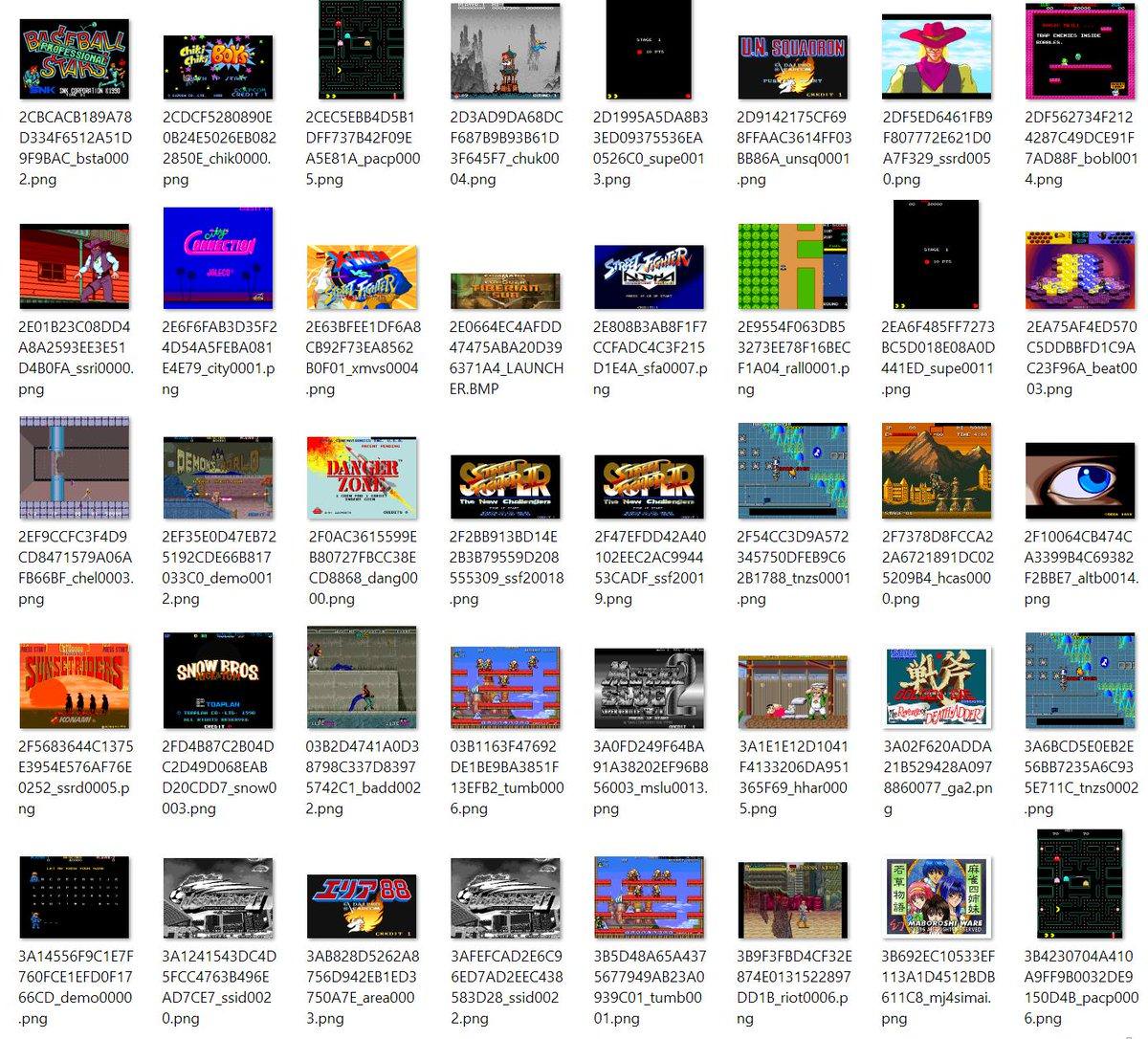Select the Bubble Bobble bobl0014.png thumbnail
The width and height of the screenshot is (1148, 1039).
pos(1080,51)
